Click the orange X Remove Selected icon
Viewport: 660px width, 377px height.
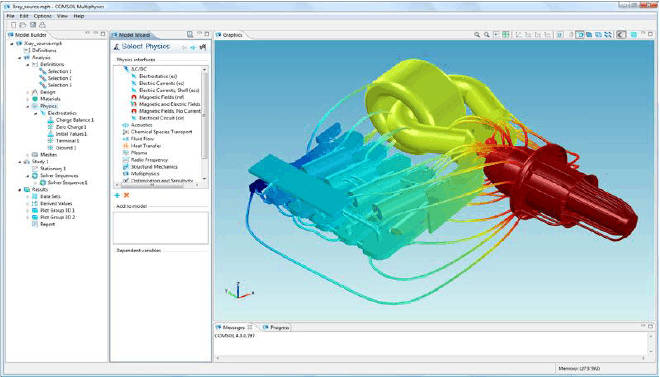tap(126, 195)
